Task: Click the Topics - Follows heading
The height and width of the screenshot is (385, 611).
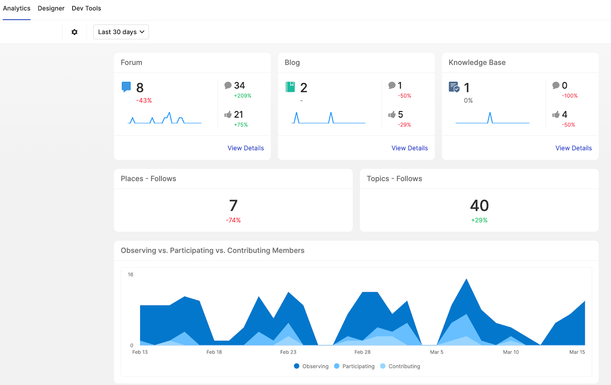Action: (394, 178)
